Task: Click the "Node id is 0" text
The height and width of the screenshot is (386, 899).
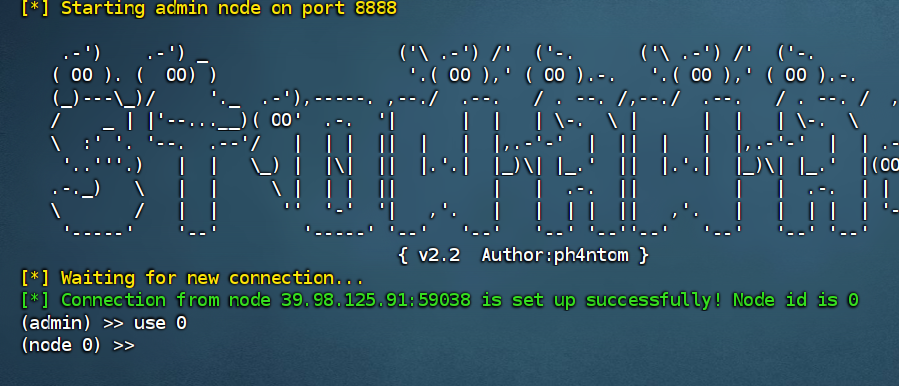Action: tap(796, 300)
